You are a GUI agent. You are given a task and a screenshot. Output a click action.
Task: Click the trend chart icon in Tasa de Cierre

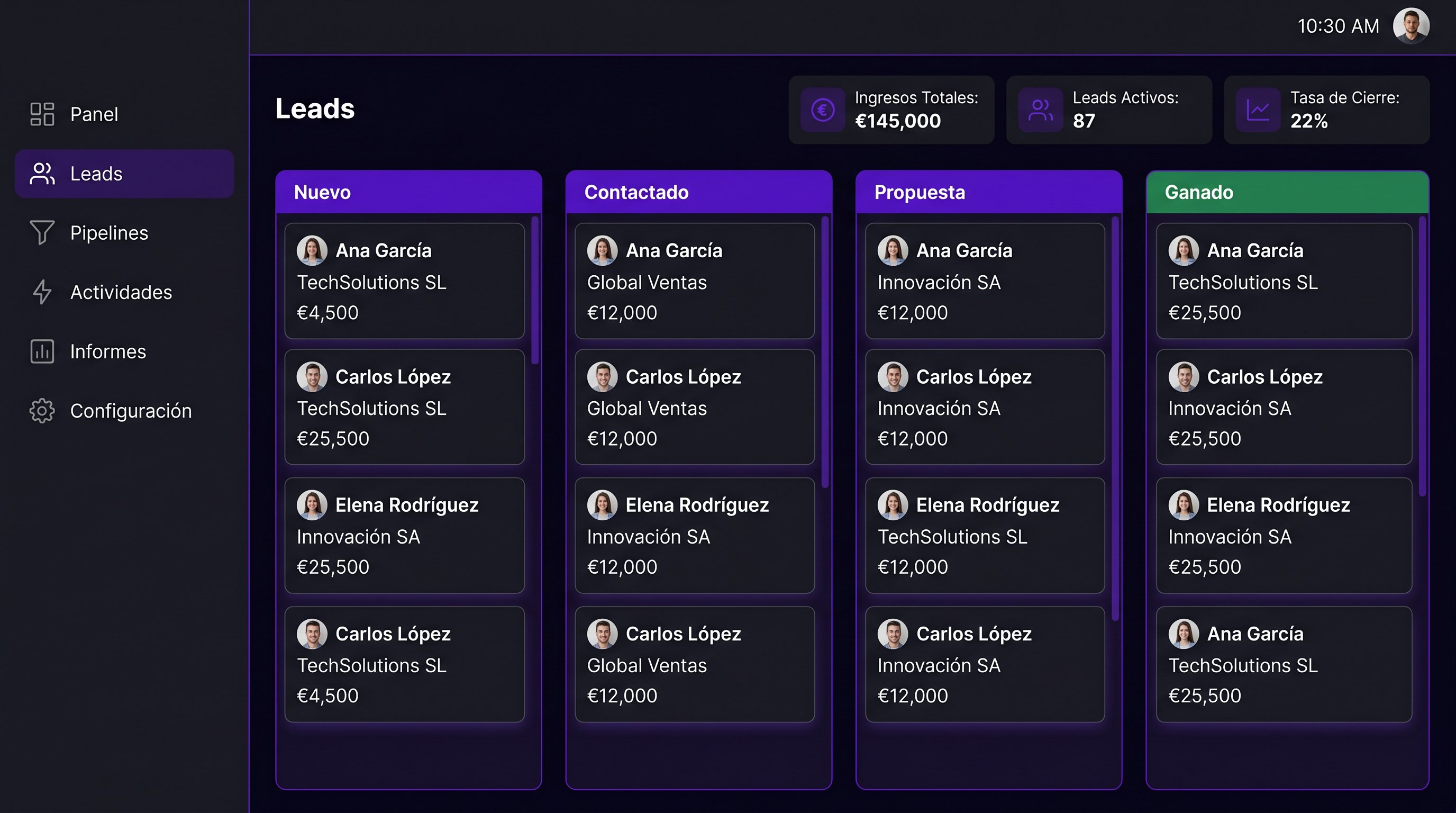click(x=1258, y=110)
